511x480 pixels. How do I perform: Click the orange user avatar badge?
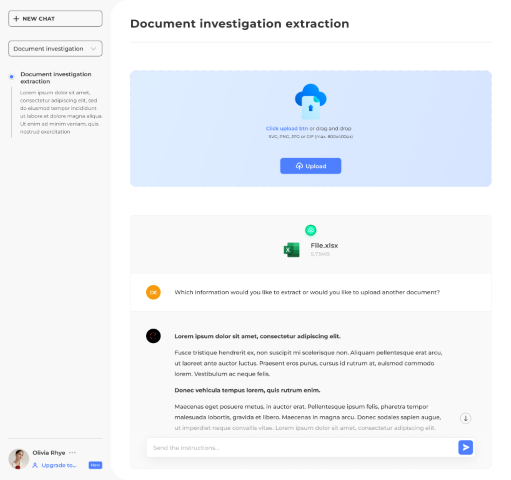[x=153, y=292]
